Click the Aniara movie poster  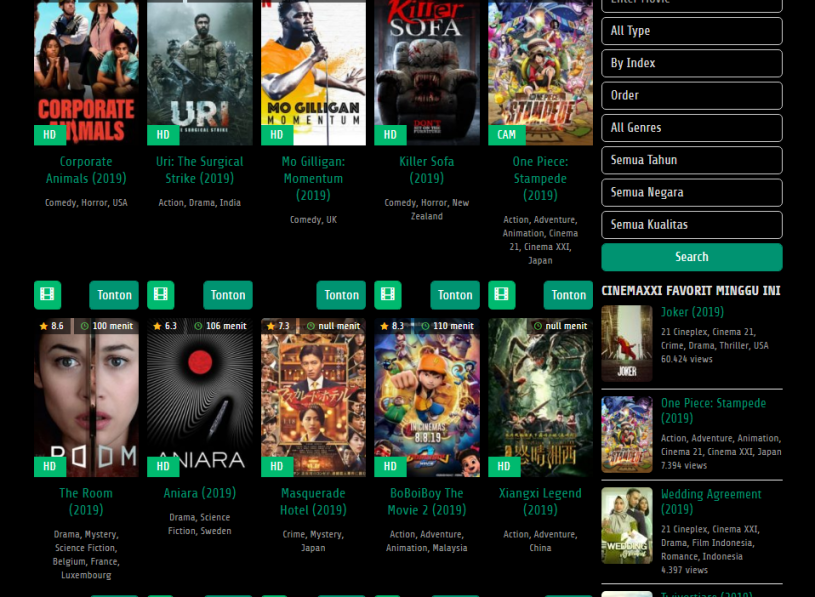click(200, 397)
